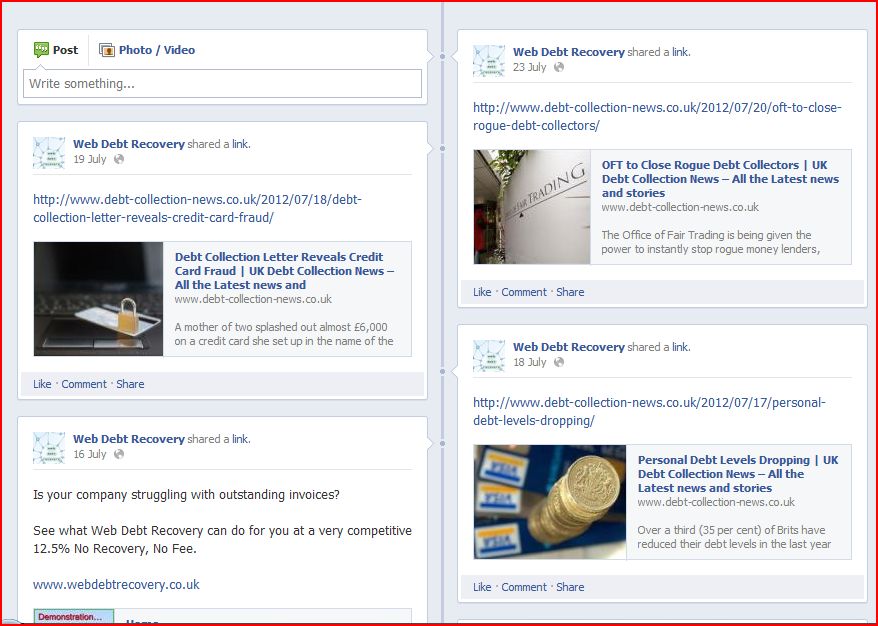Open the www.webdebtrecovery.co.uk link
Image resolution: width=878 pixels, height=626 pixels.
116,585
